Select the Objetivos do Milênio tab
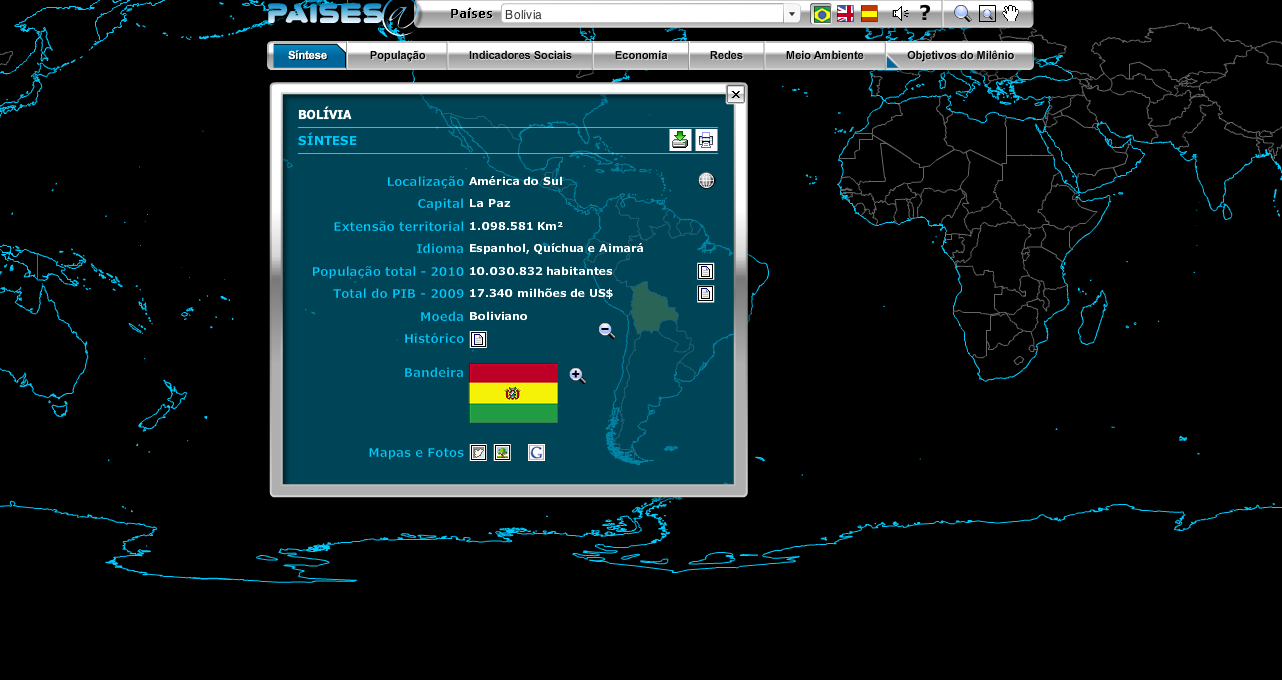This screenshot has height=680, width=1282. (960, 55)
